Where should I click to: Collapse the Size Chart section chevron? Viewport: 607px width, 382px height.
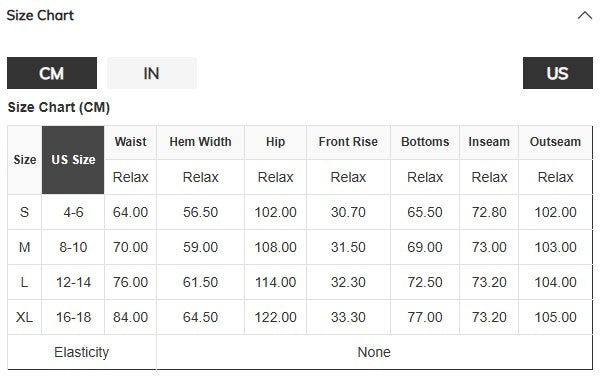(585, 16)
